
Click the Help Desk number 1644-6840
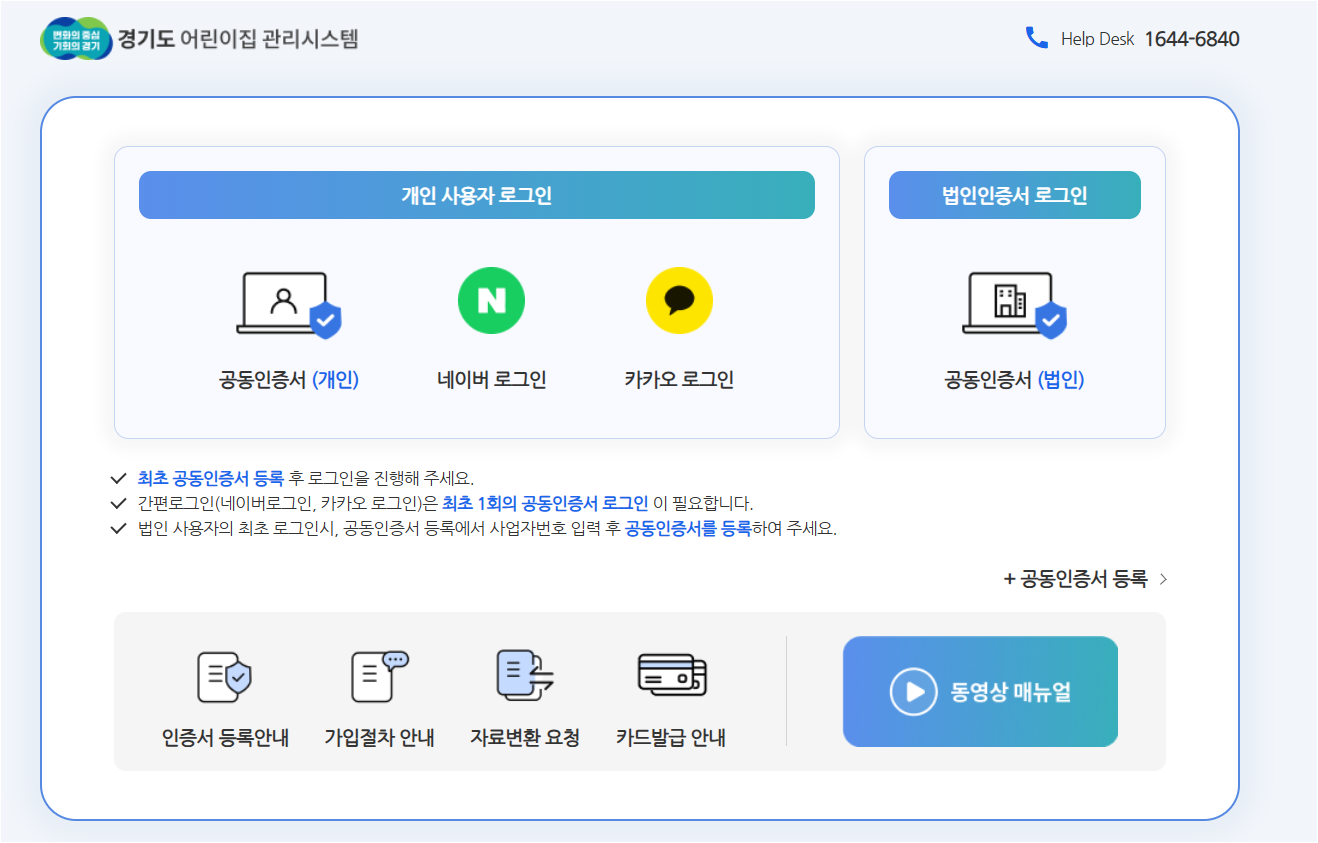point(1192,39)
